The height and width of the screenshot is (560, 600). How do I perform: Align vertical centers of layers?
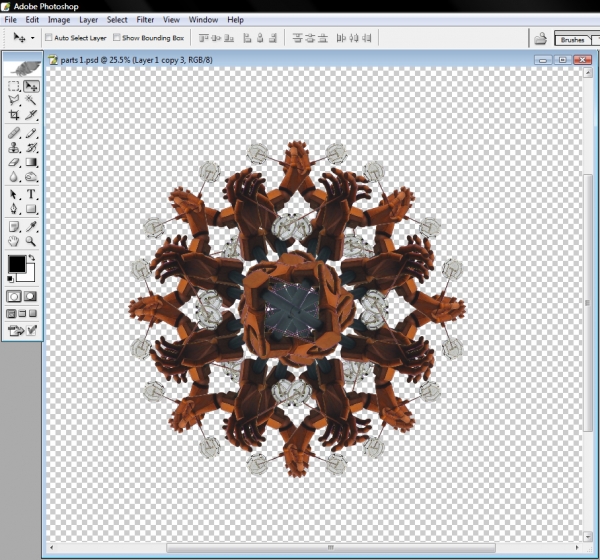216,38
